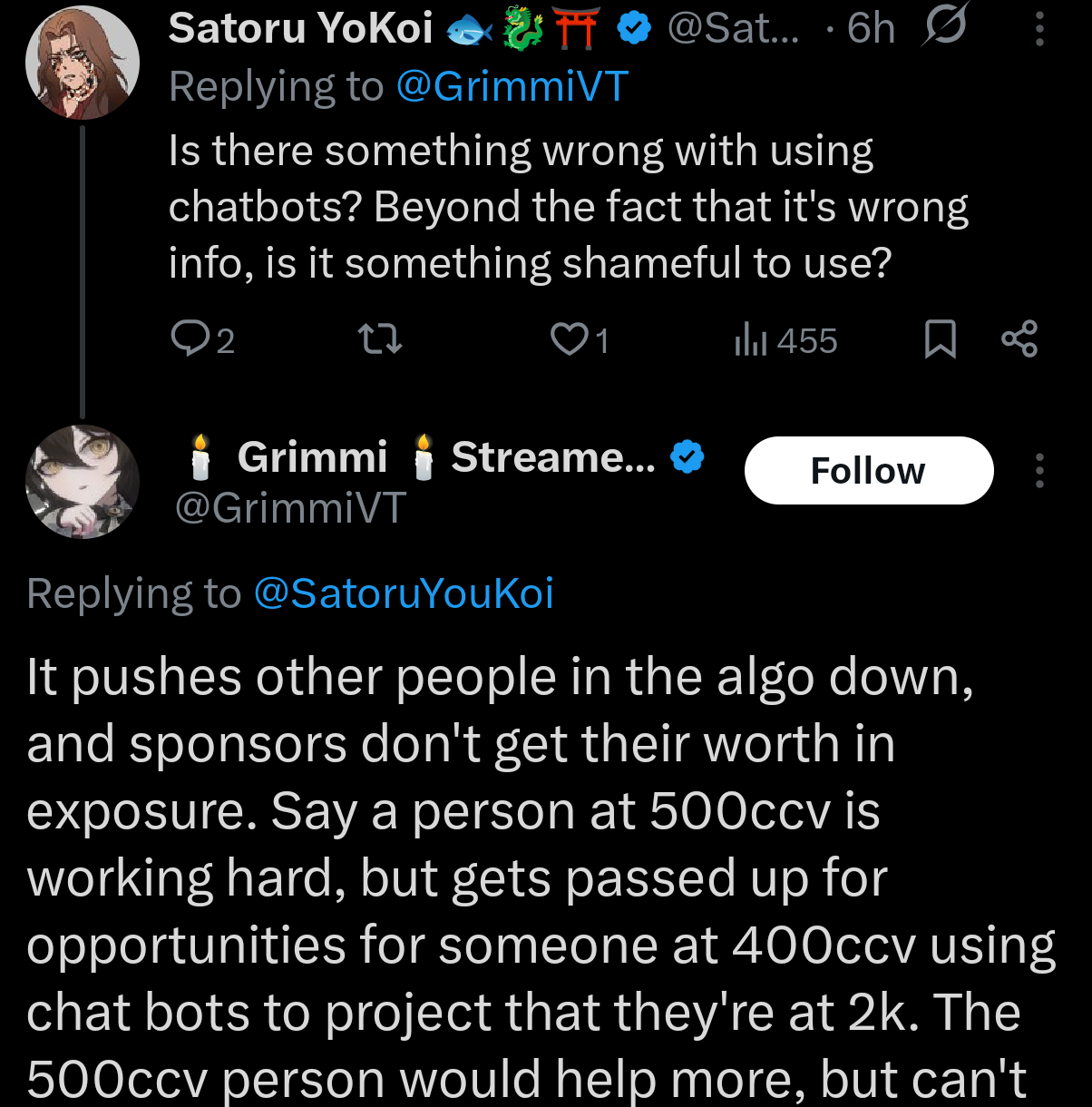Bookmark Satoru YoKoi's tweet
1092x1107 pixels.
pyautogui.click(x=940, y=340)
